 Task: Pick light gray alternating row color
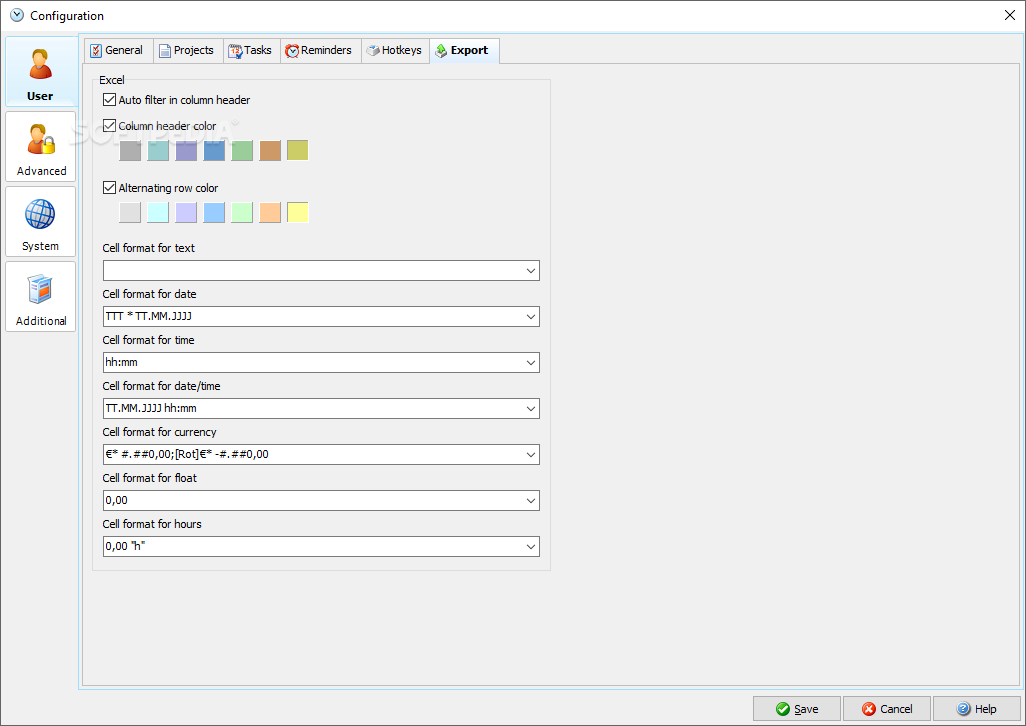point(130,213)
